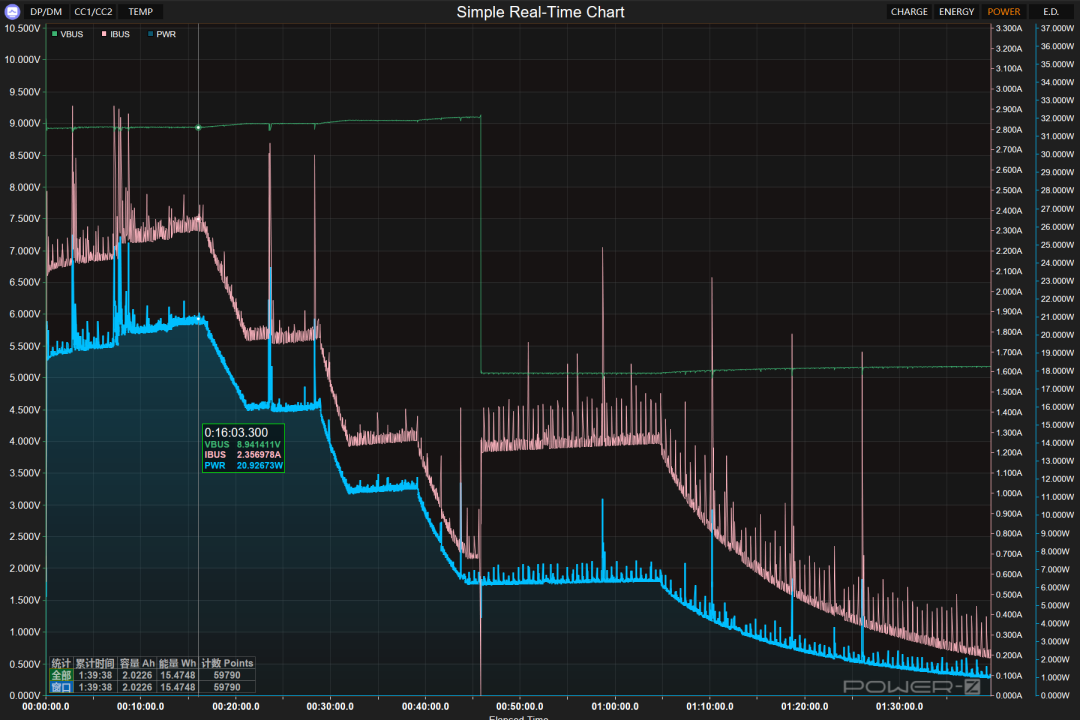Screen dimensions: 1080x720
Task: Select the blue 窗口 statistics row label
Action: 61,687
